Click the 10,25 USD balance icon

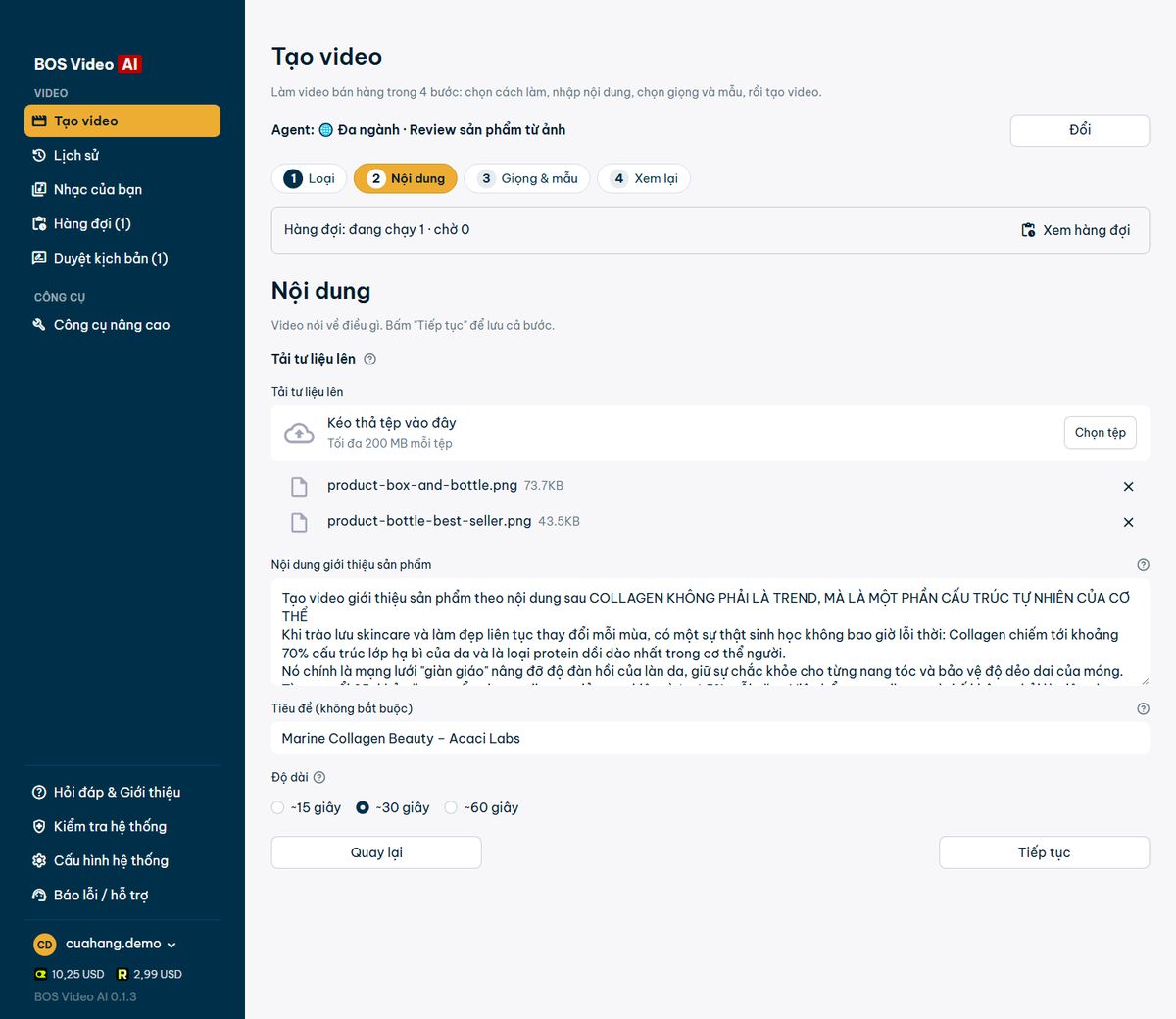click(40, 974)
